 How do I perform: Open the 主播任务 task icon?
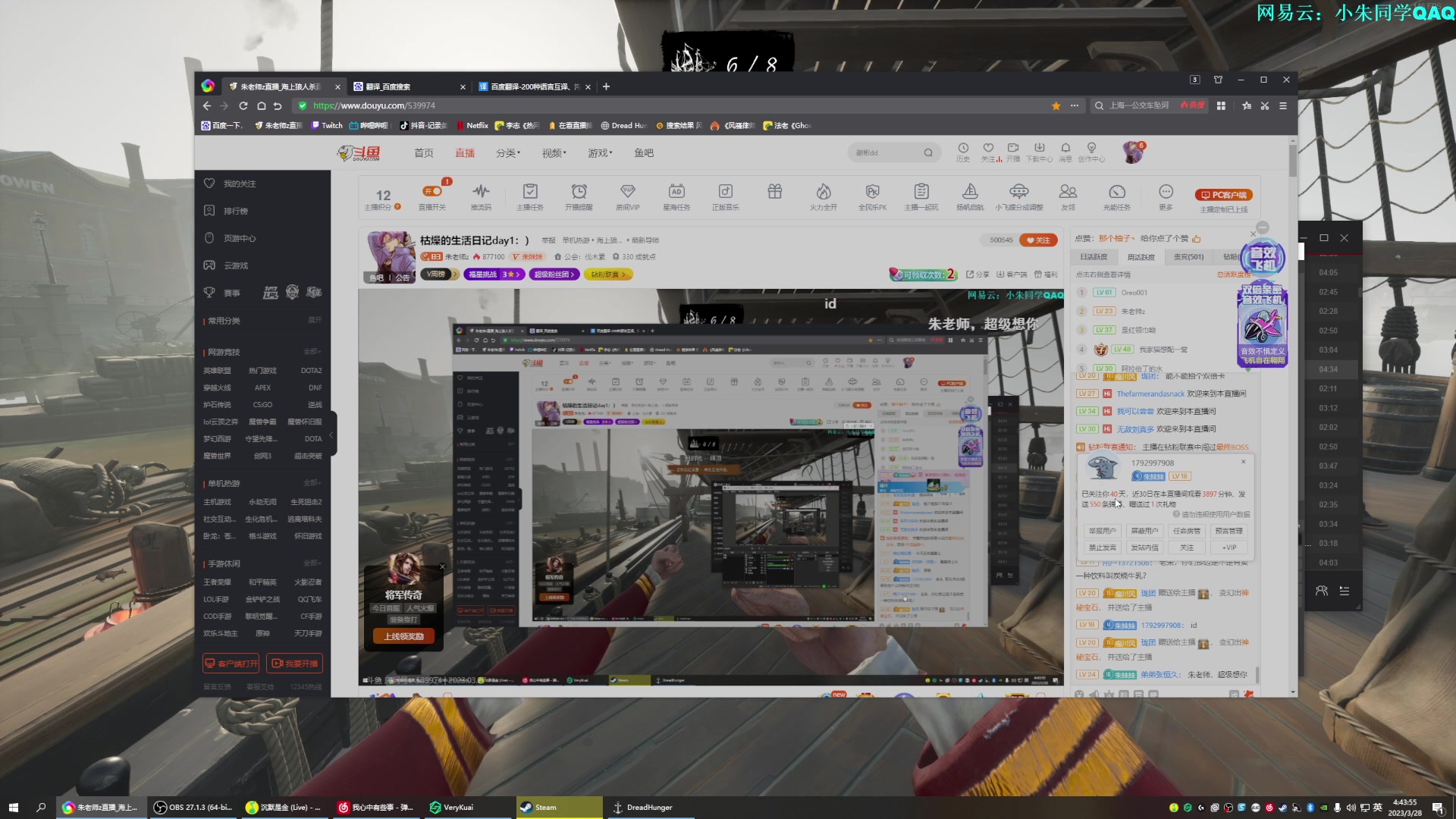(530, 196)
